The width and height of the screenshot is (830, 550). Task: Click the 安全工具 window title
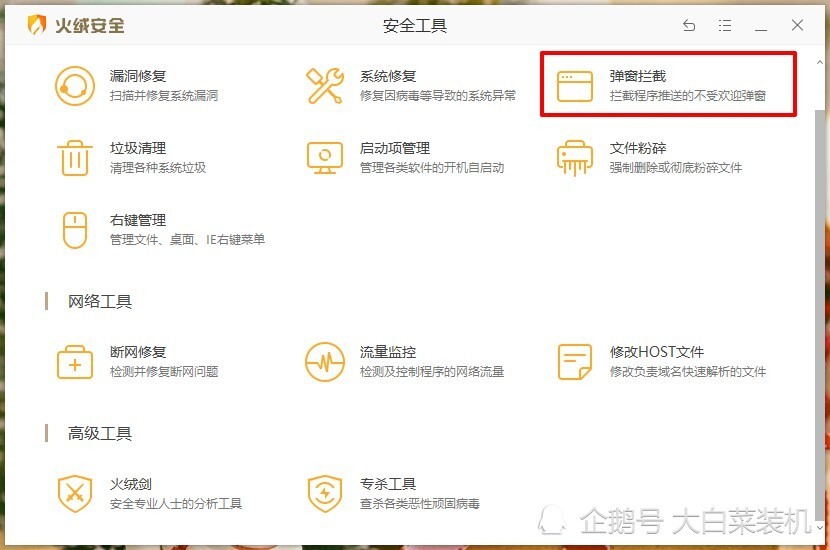coord(415,25)
